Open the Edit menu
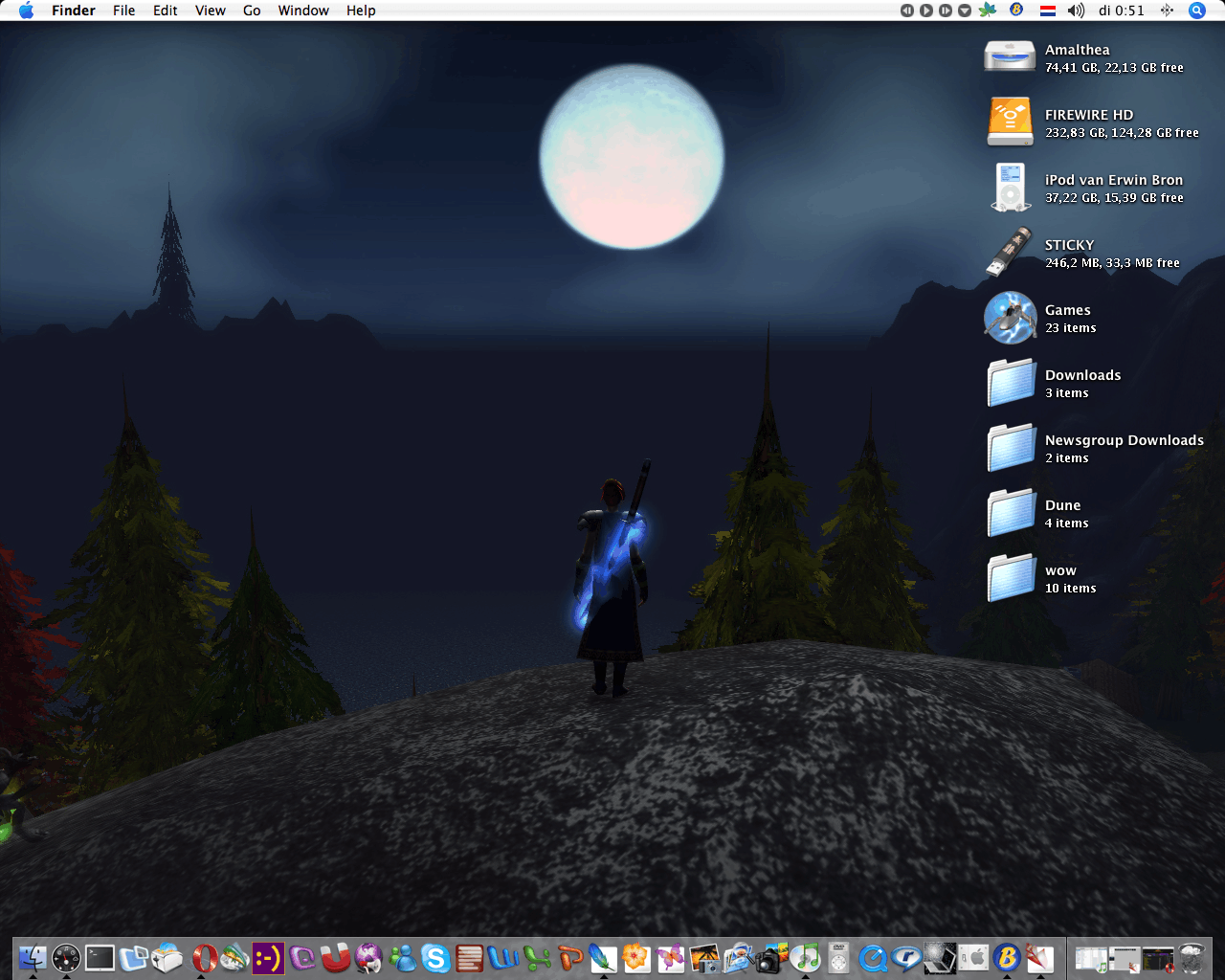 166,11
